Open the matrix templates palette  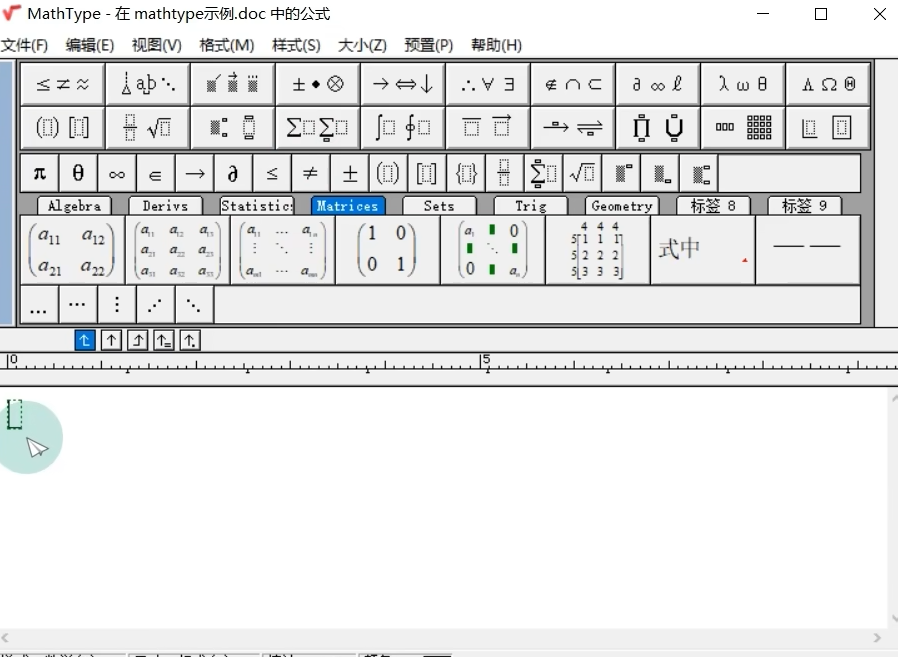[x=743, y=127]
